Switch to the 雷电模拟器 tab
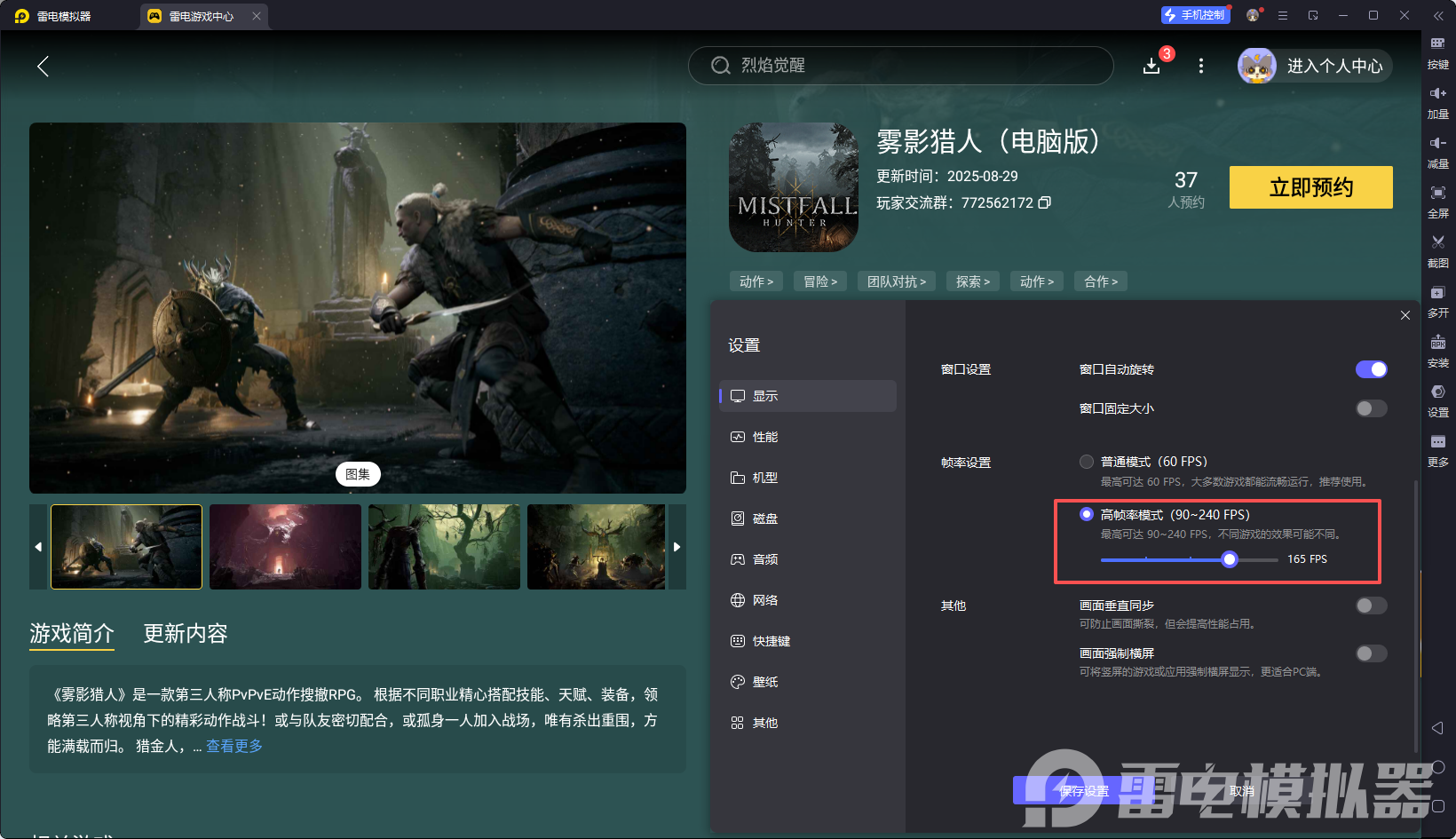The width and height of the screenshot is (1456, 839). [55, 16]
